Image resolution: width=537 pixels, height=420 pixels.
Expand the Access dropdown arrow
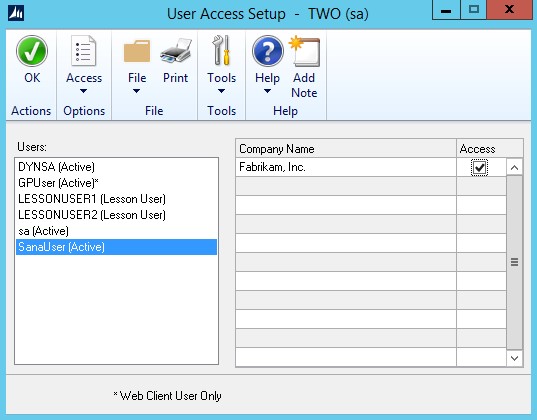(x=84, y=91)
